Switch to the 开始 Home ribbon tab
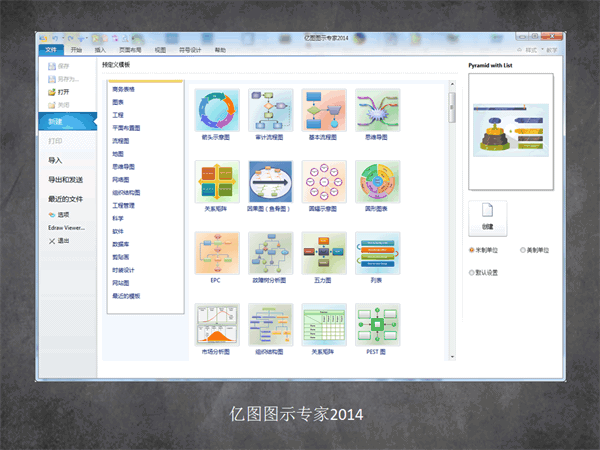The width and height of the screenshot is (600, 450). [76, 50]
